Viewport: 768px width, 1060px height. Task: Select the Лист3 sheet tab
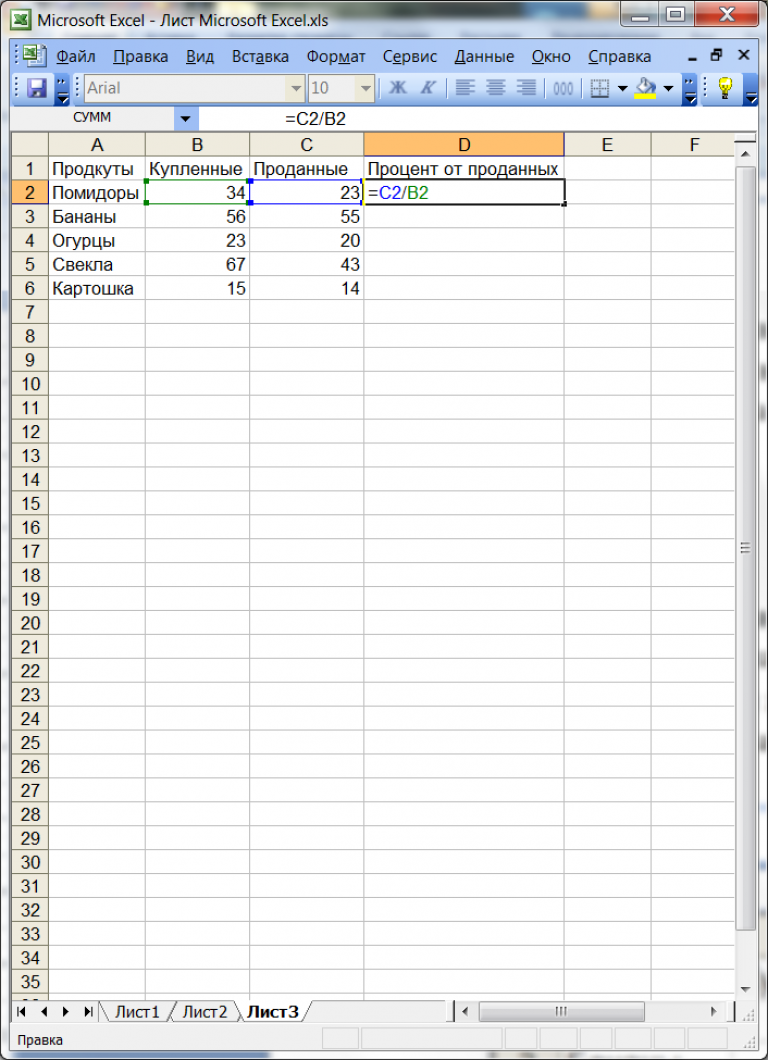point(272,1012)
